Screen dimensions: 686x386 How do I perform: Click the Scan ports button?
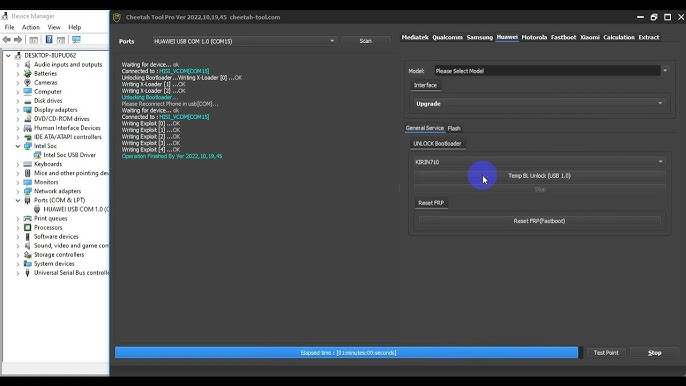(366, 41)
